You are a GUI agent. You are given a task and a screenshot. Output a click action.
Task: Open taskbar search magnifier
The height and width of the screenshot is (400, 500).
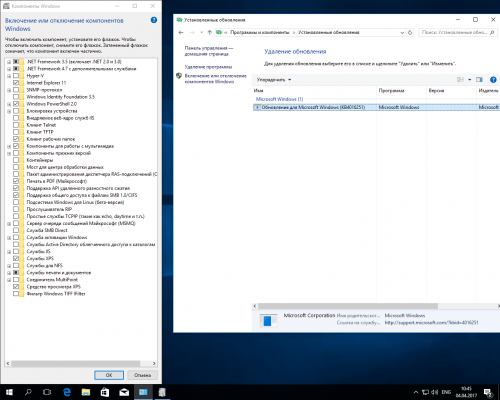[x=28, y=392]
